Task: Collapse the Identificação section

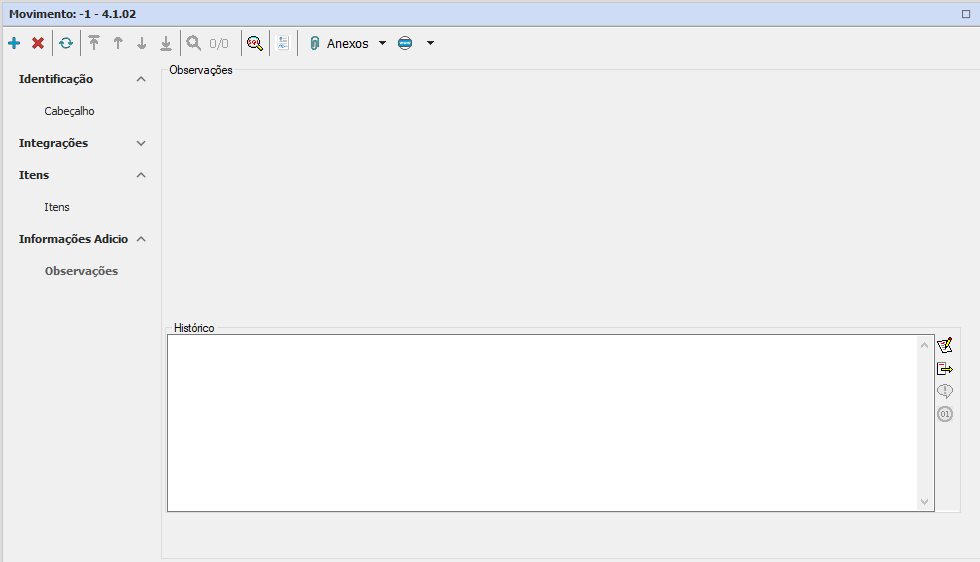Action: tap(141, 79)
